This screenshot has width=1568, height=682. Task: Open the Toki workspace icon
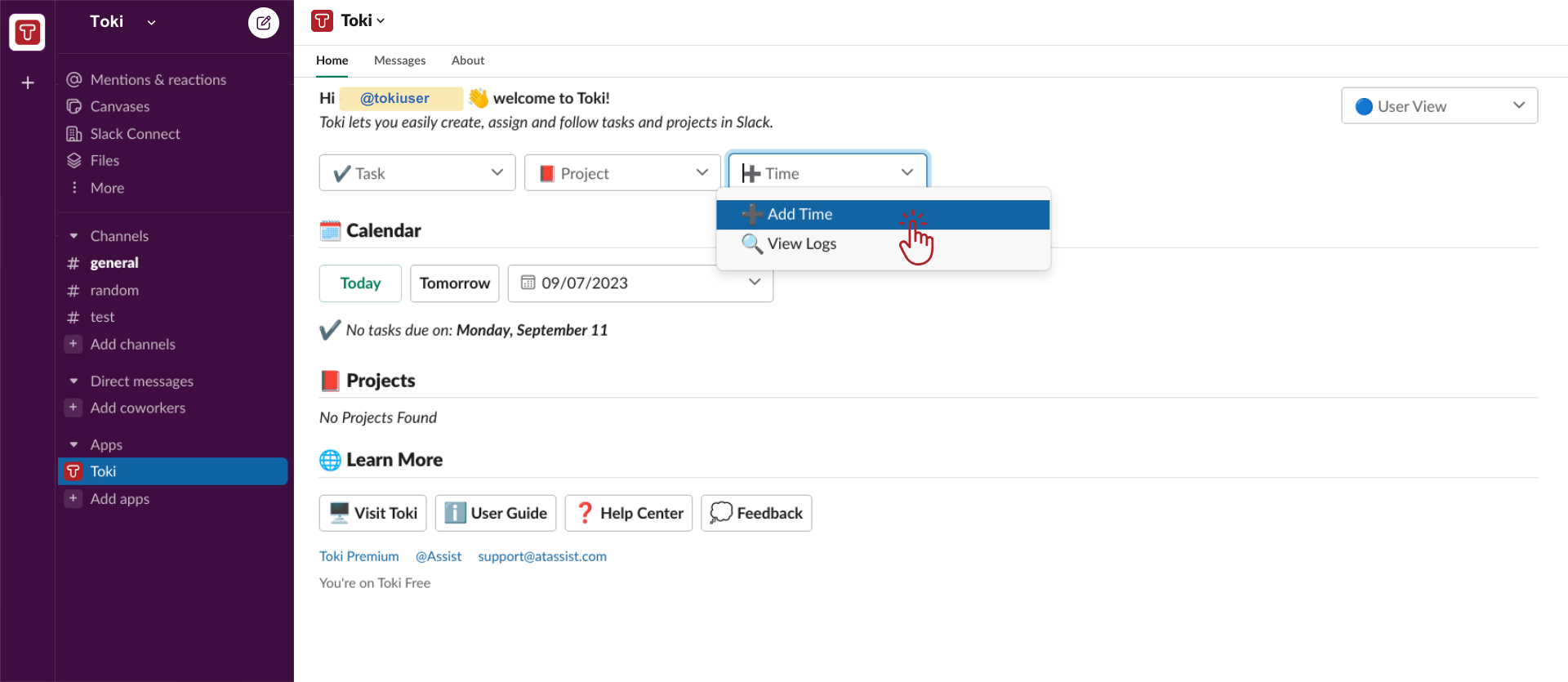point(27,32)
